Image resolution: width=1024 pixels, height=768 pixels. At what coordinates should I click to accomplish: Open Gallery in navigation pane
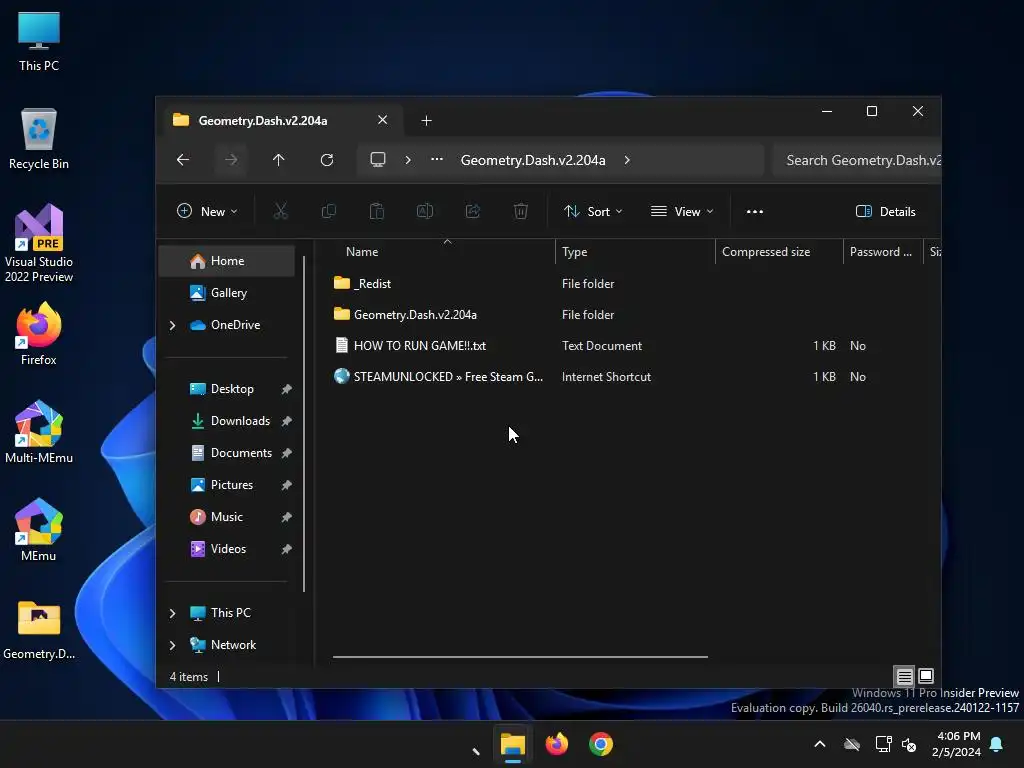click(227, 293)
